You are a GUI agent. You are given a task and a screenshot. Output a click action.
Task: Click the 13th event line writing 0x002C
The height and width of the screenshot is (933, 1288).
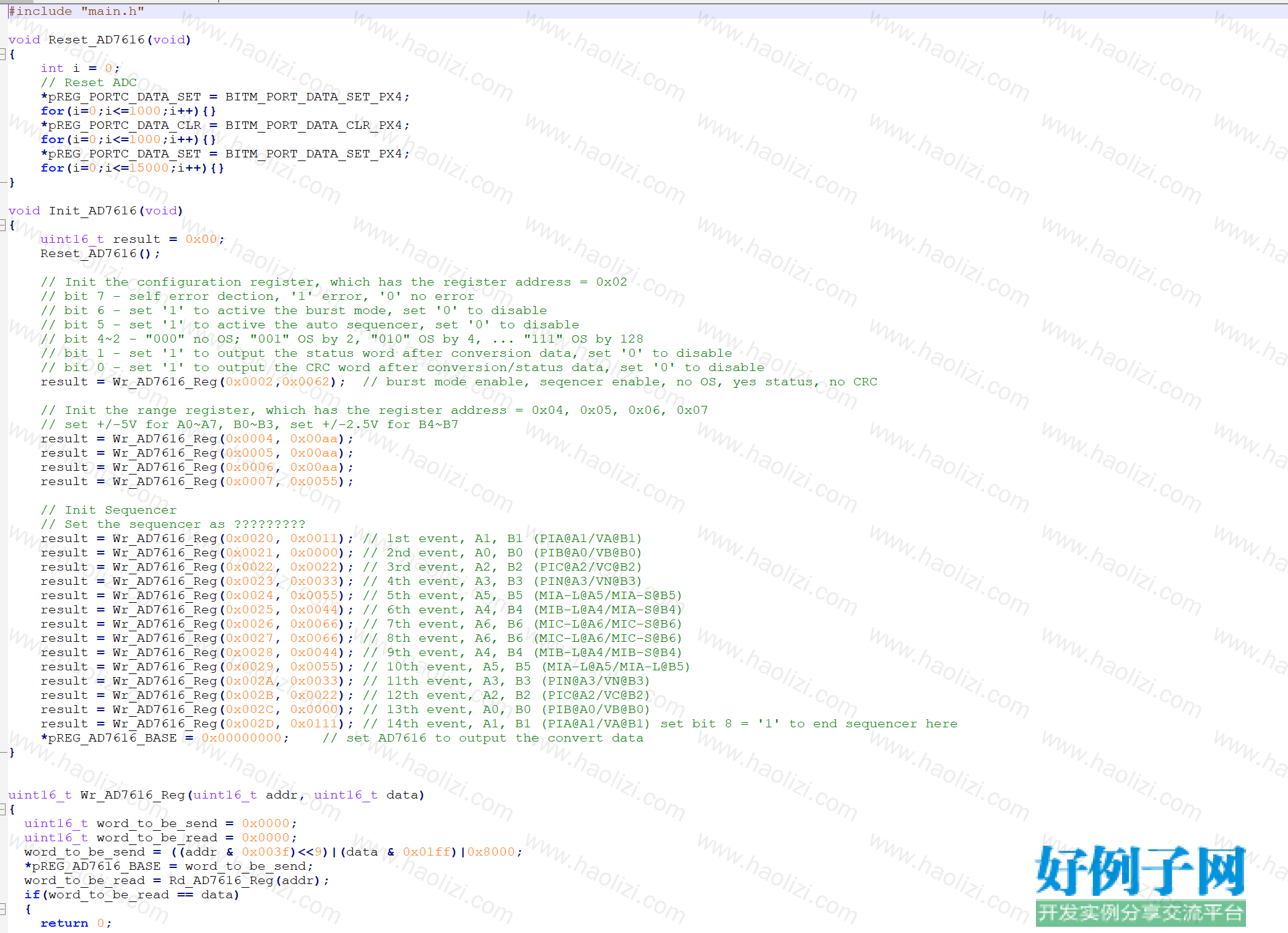(346, 709)
